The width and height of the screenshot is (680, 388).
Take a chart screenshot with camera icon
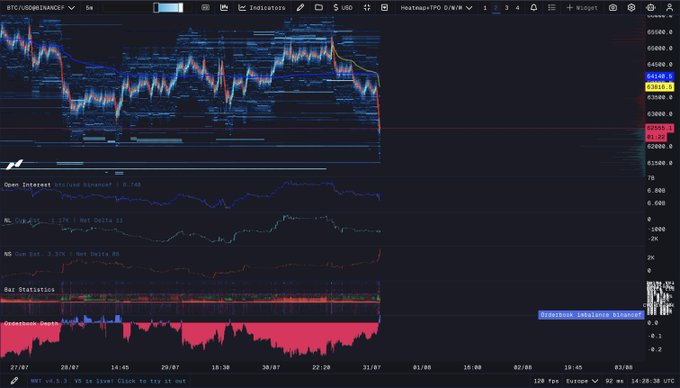(613, 7)
